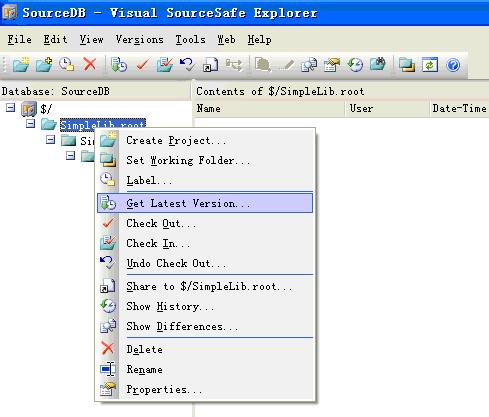Click the SimpleLib.root open folder icon
This screenshot has width=489, height=417.
[49, 124]
